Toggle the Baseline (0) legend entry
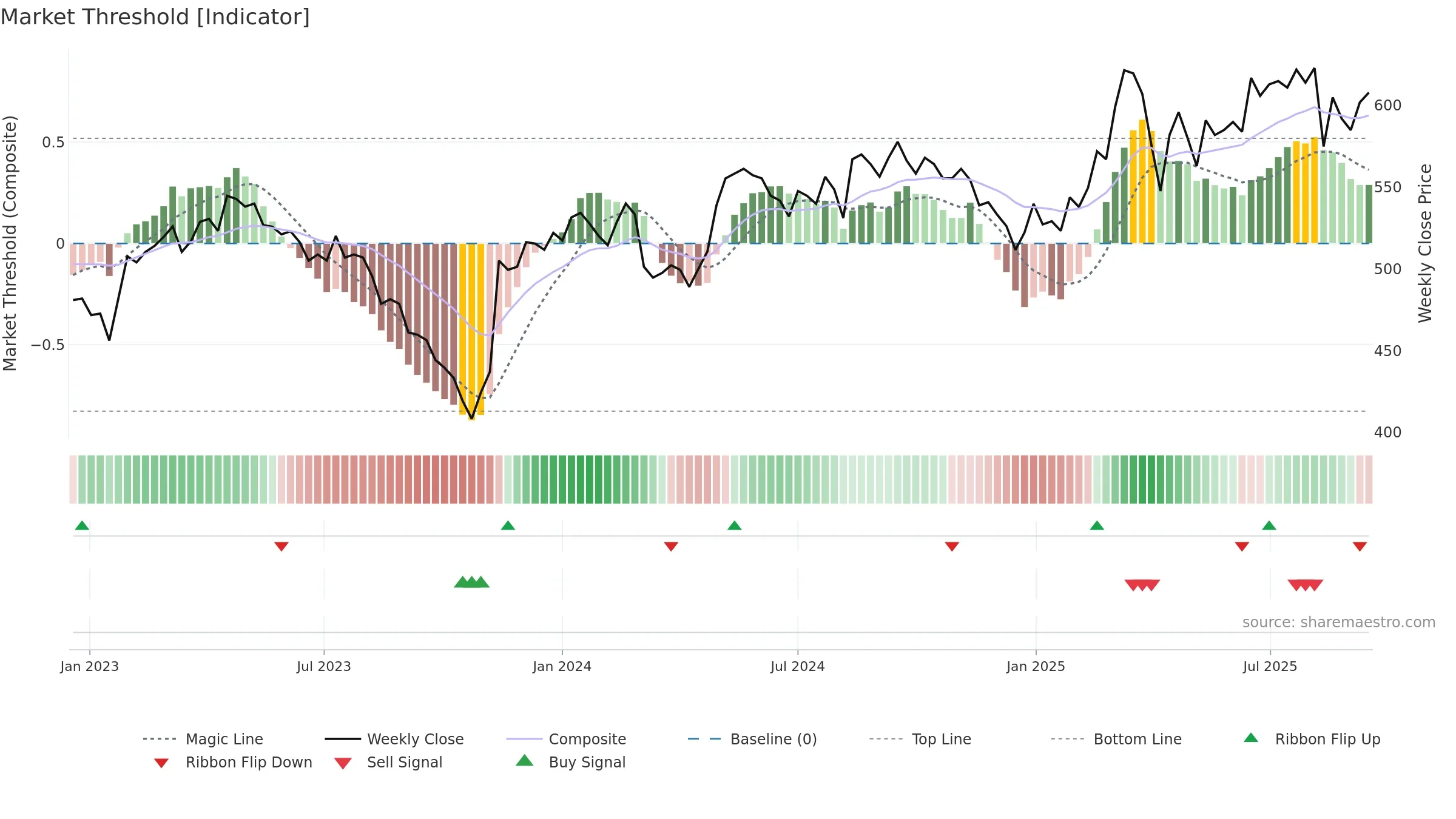Viewport: 1456px width, 819px height. coord(752,739)
